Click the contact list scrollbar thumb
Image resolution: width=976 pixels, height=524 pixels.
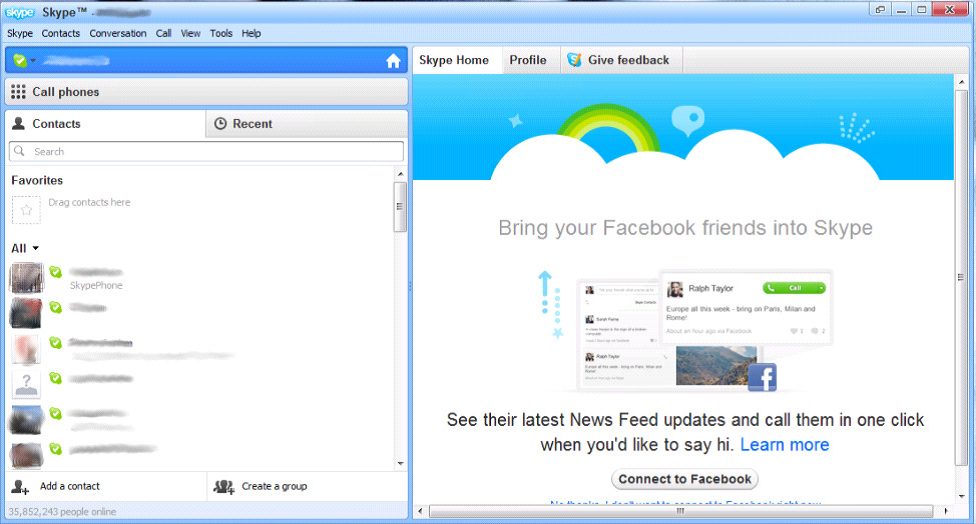400,207
